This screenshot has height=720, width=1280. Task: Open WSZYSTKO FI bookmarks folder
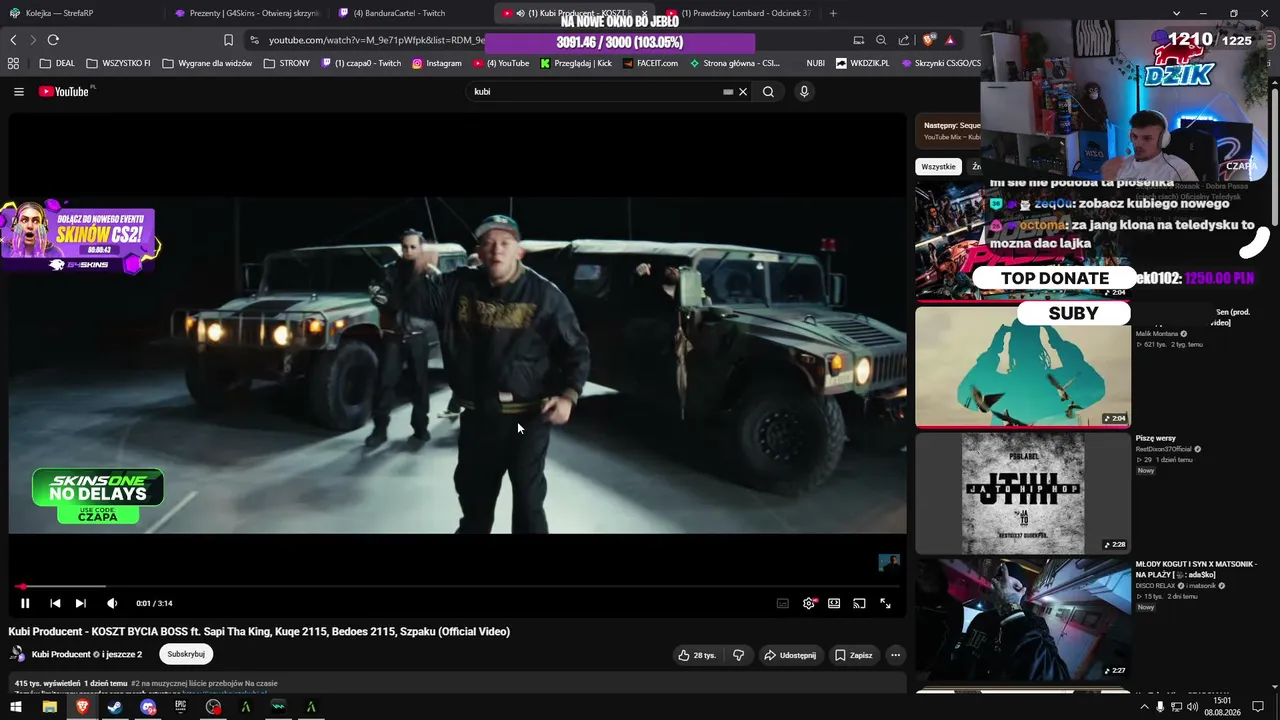pos(118,63)
